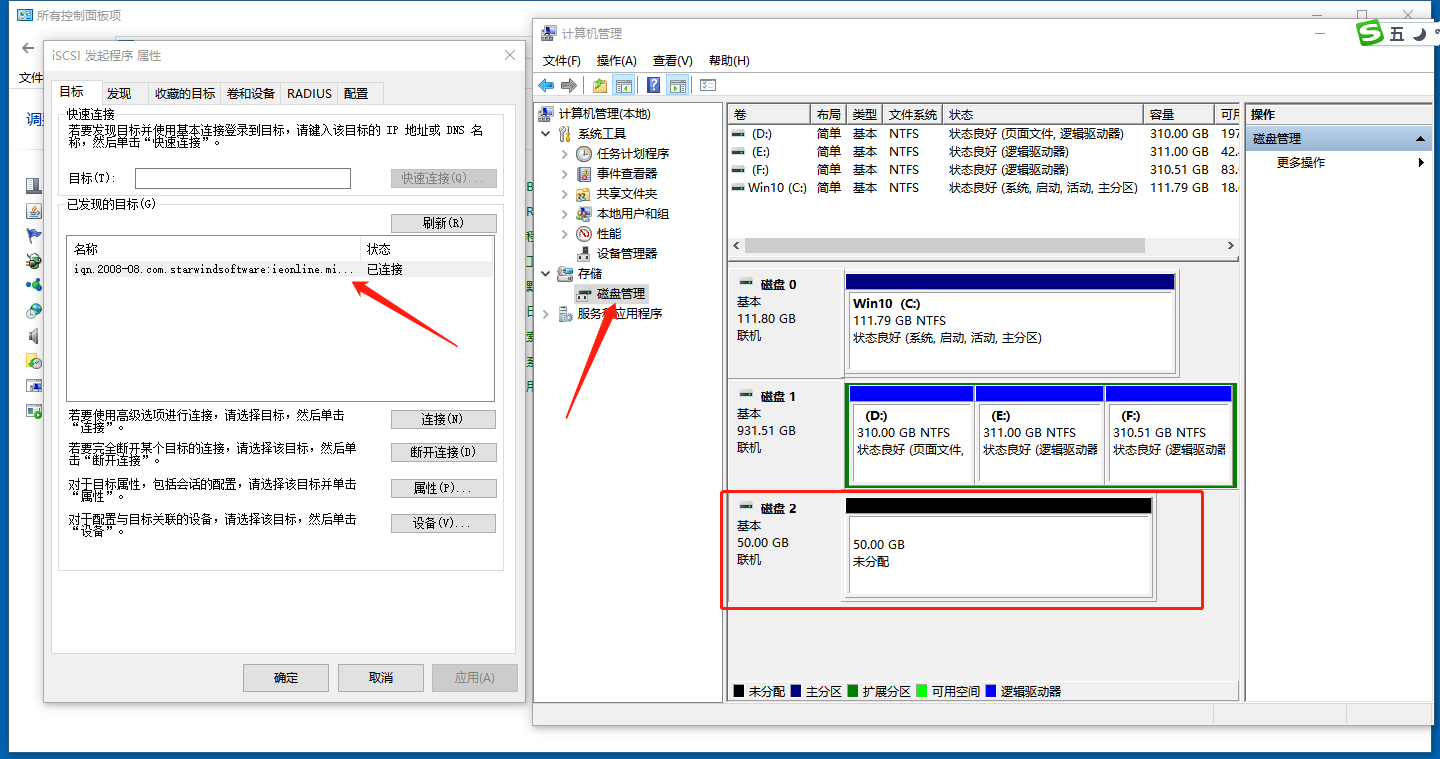The height and width of the screenshot is (759, 1440).
Task: Click the speaker sound icon in control panel
Action: [x=34, y=336]
